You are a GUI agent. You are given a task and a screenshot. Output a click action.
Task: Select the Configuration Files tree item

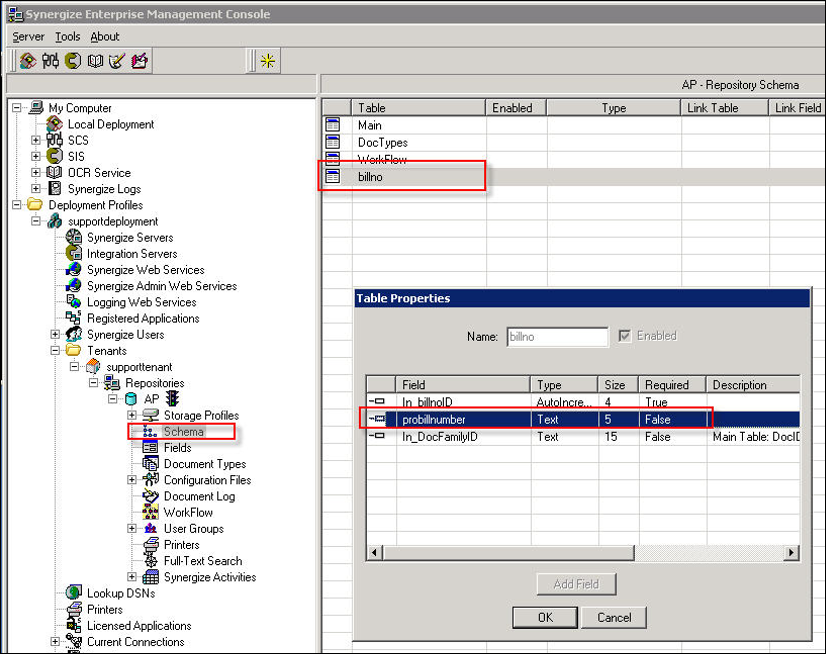(x=208, y=480)
